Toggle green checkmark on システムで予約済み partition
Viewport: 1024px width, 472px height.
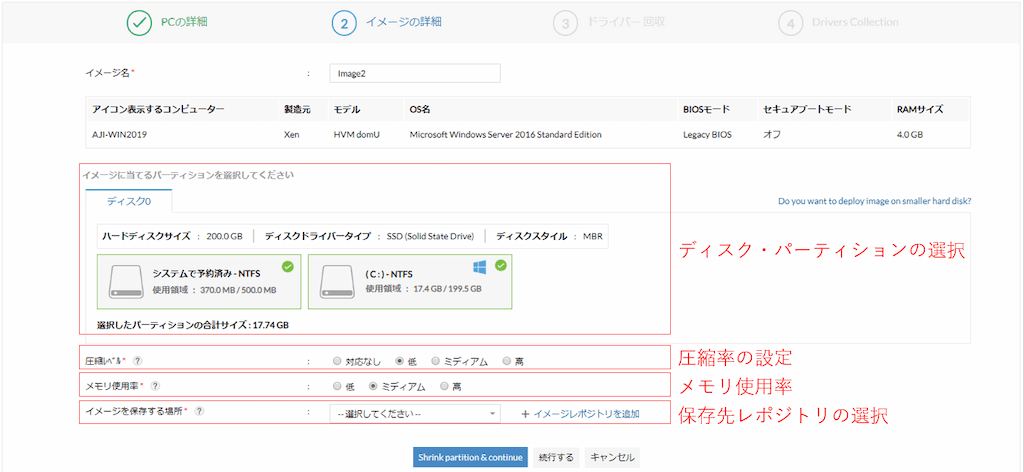point(288,266)
